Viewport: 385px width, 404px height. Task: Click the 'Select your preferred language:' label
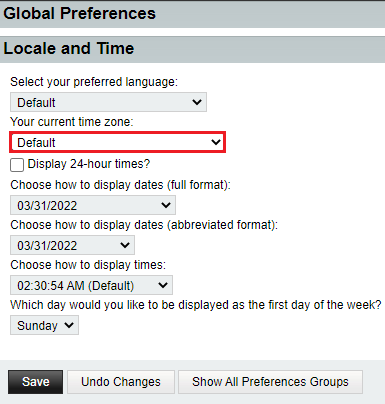click(x=94, y=82)
